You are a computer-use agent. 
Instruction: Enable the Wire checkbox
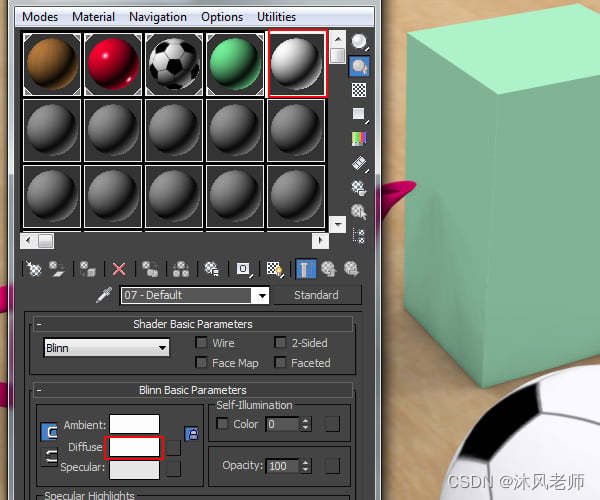[x=201, y=342]
